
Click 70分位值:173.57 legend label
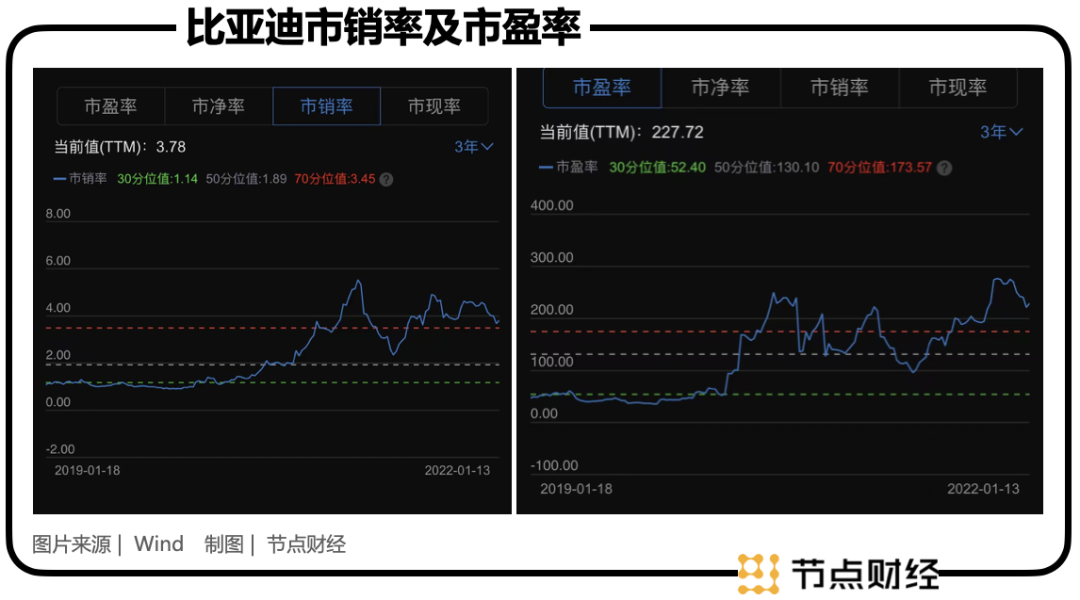coord(880,167)
